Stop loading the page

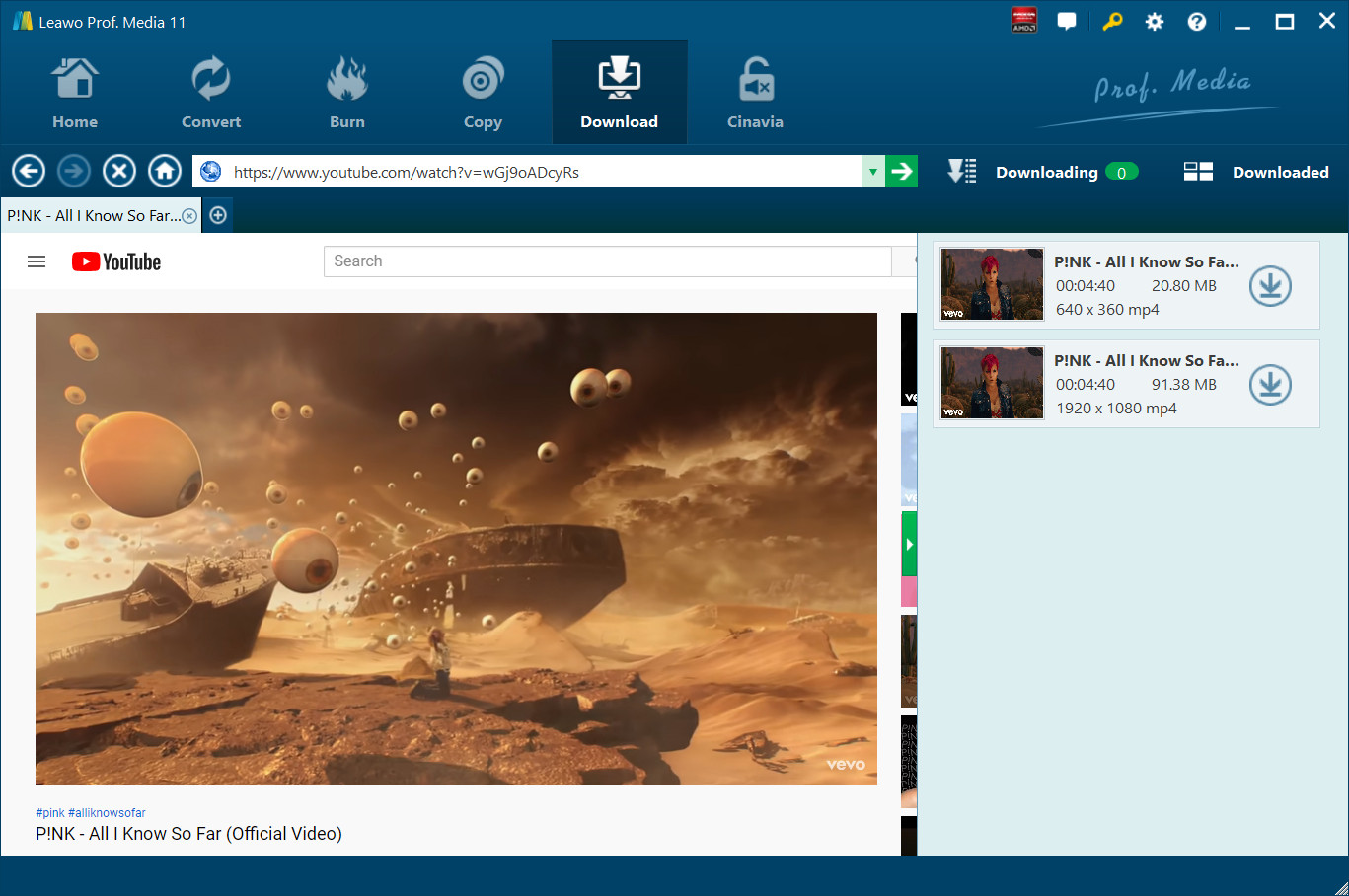(119, 172)
